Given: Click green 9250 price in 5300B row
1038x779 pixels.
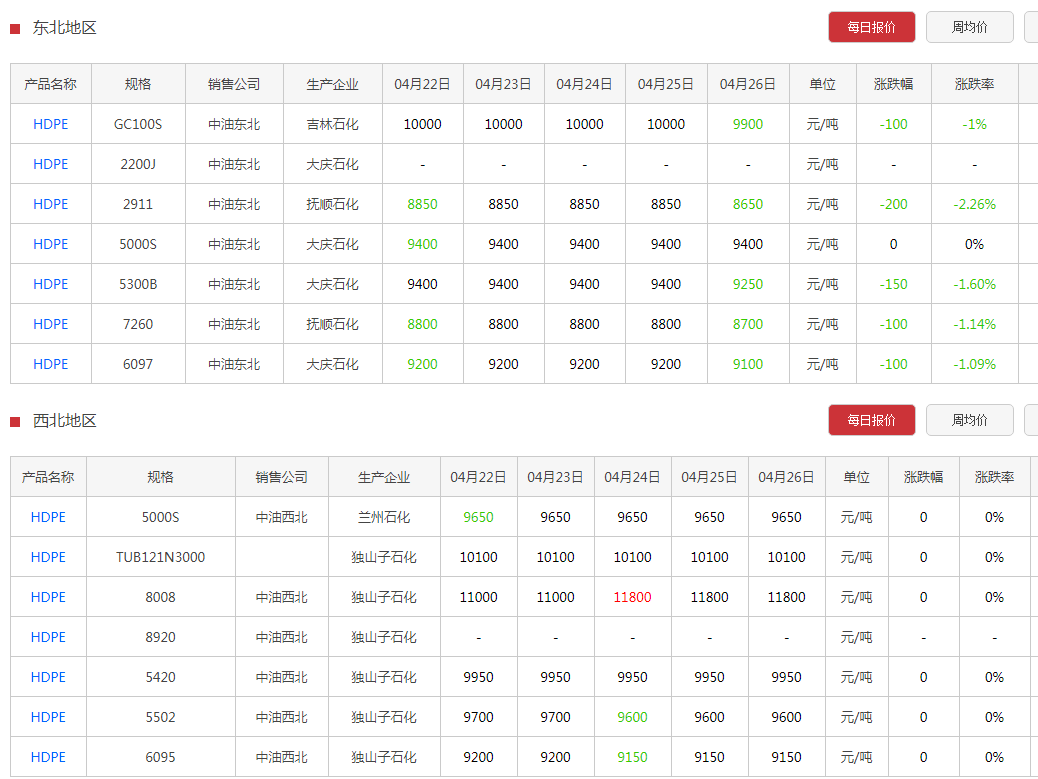Looking at the screenshot, I should tap(748, 285).
